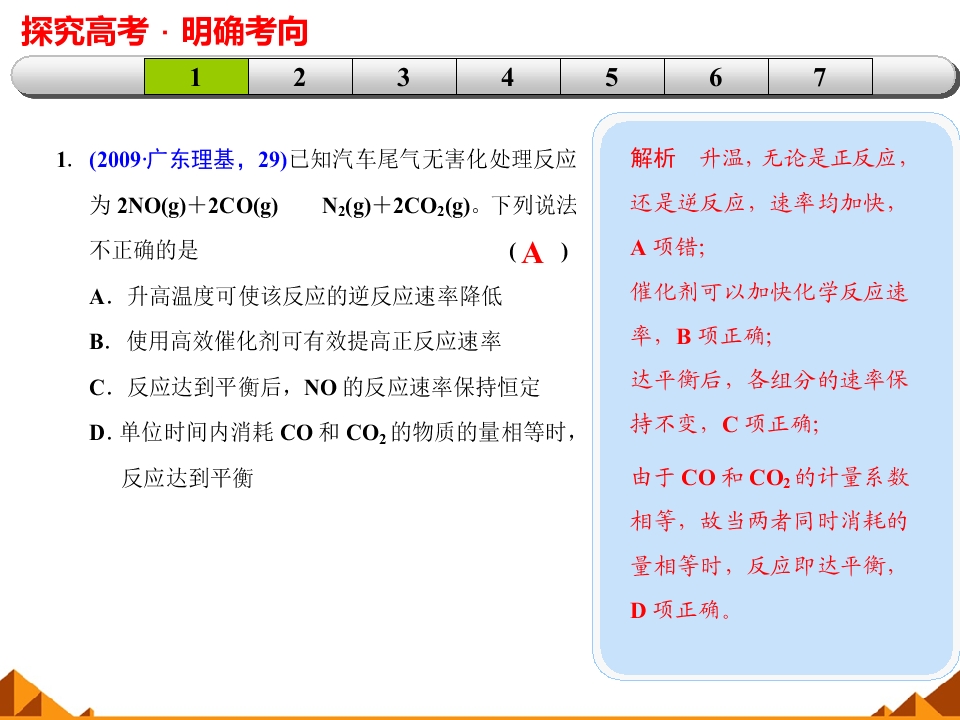Go to question tab 6
The width and height of the screenshot is (960, 720).
[x=716, y=77]
